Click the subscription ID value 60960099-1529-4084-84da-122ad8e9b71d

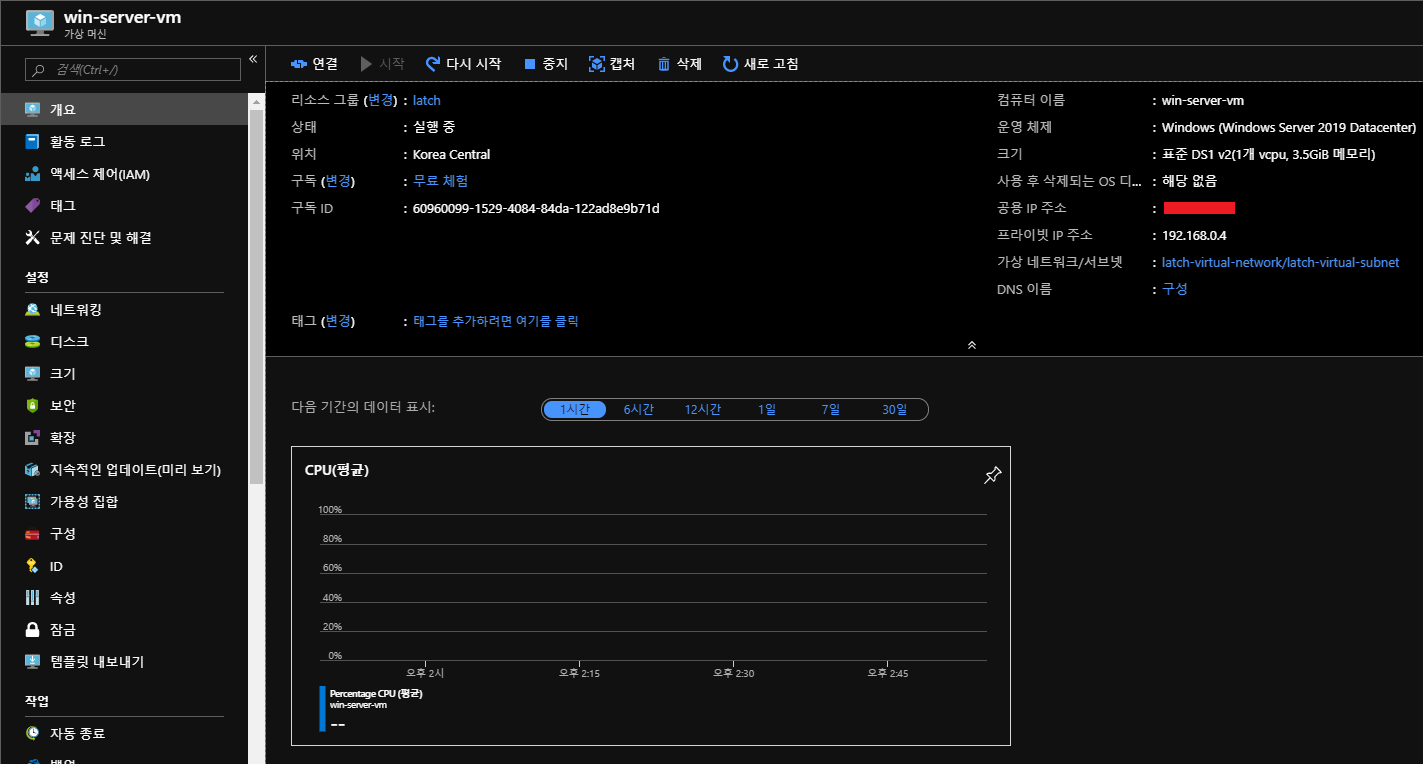pos(536,208)
